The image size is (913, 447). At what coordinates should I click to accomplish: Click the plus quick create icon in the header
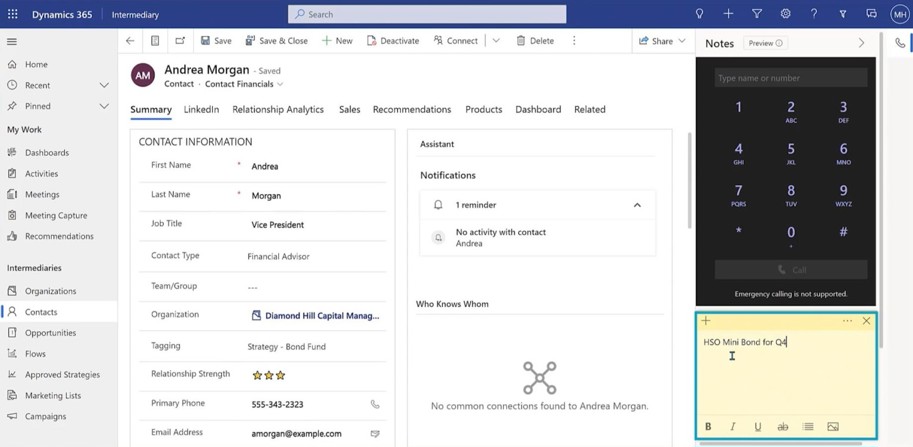click(728, 14)
